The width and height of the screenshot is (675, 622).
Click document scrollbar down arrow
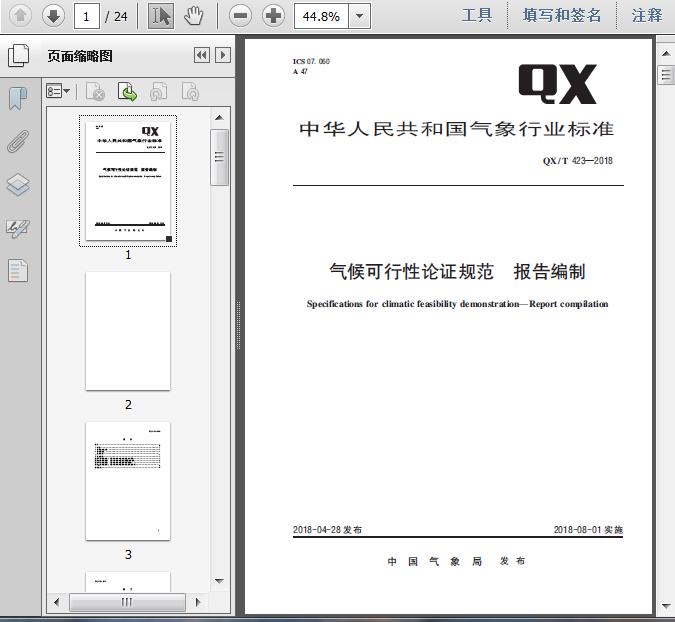click(666, 606)
